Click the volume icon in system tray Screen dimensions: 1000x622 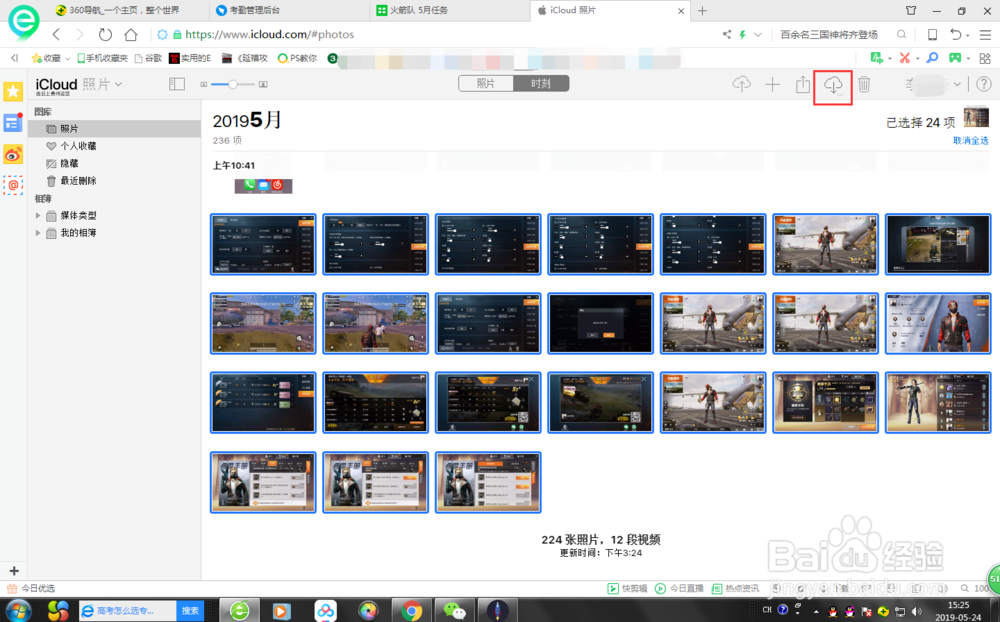point(917,612)
